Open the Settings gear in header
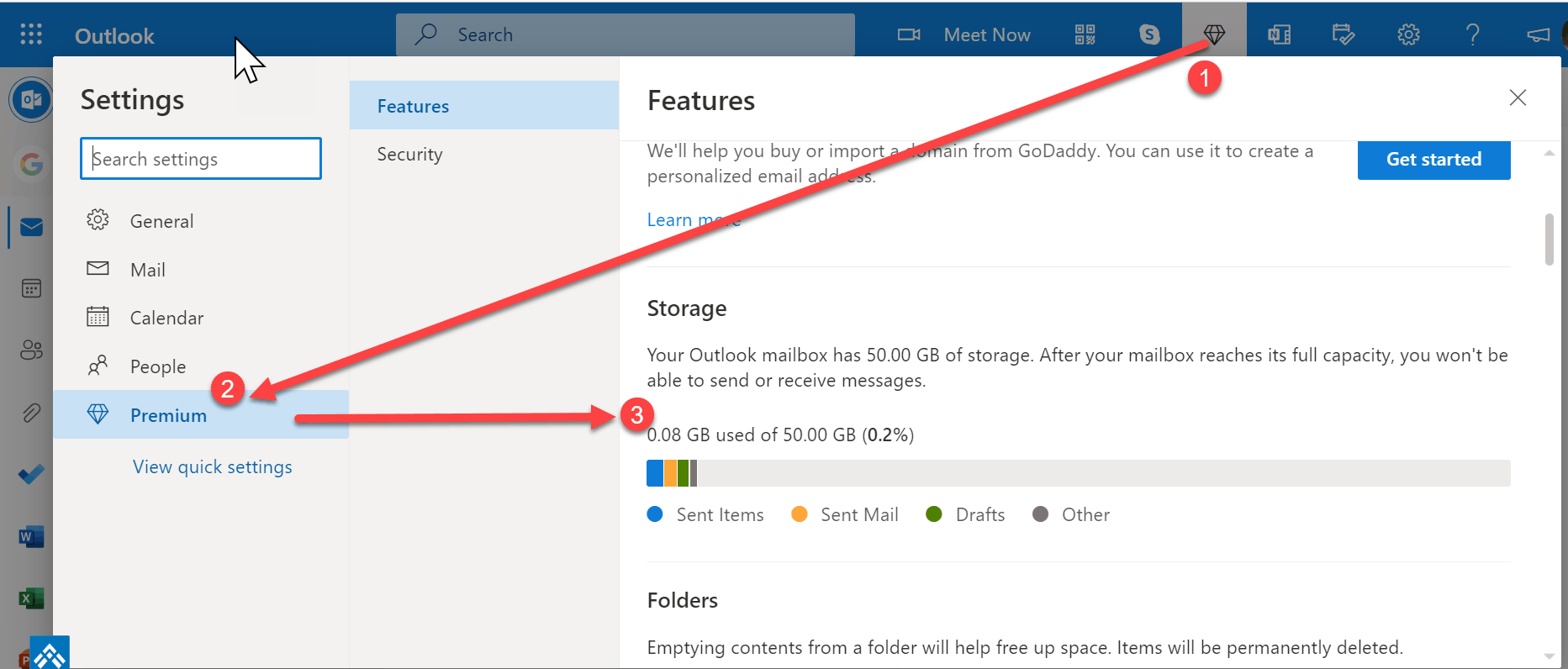1568x669 pixels. click(1408, 34)
